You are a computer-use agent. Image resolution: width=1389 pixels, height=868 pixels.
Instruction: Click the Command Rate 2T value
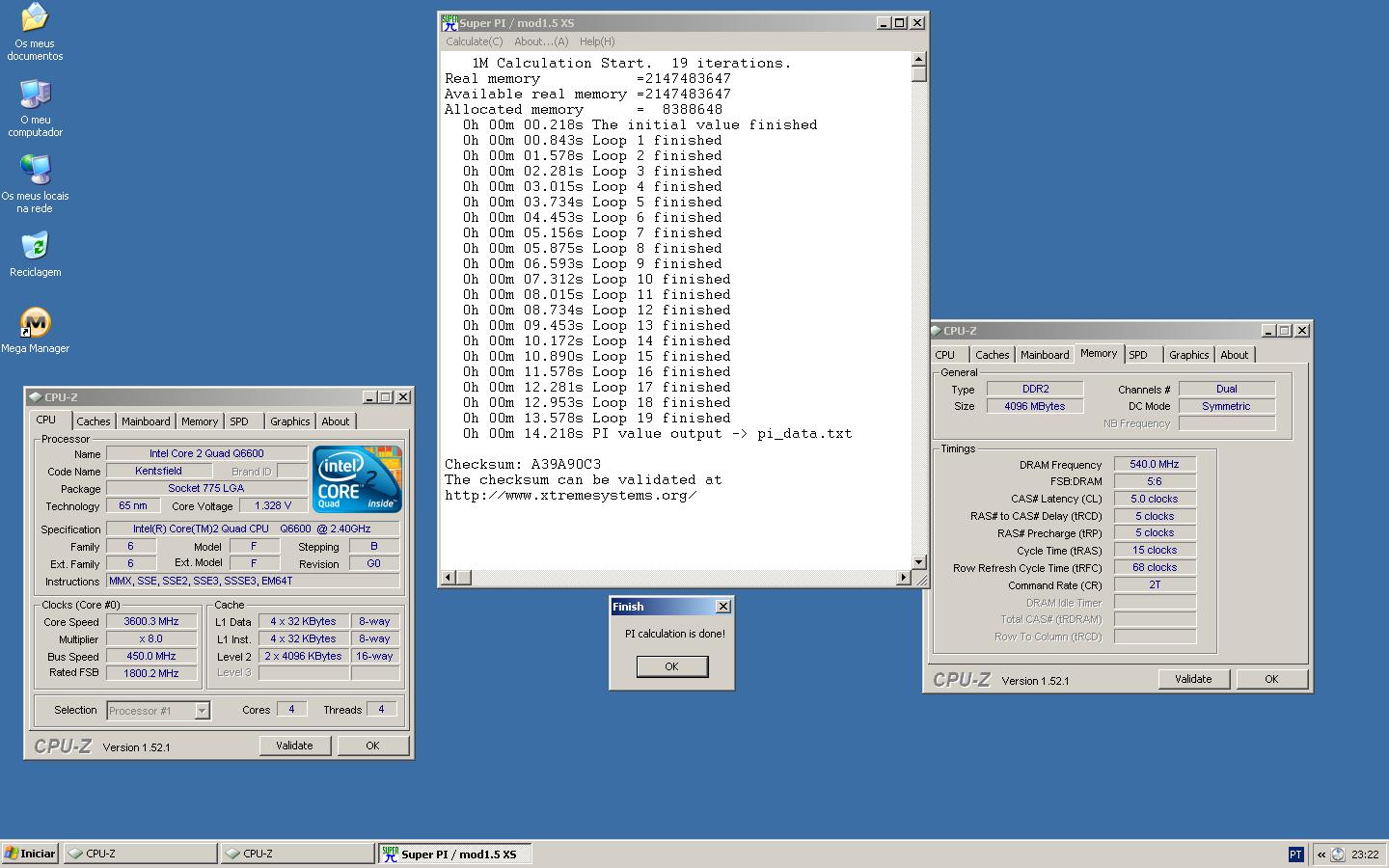tap(1155, 584)
